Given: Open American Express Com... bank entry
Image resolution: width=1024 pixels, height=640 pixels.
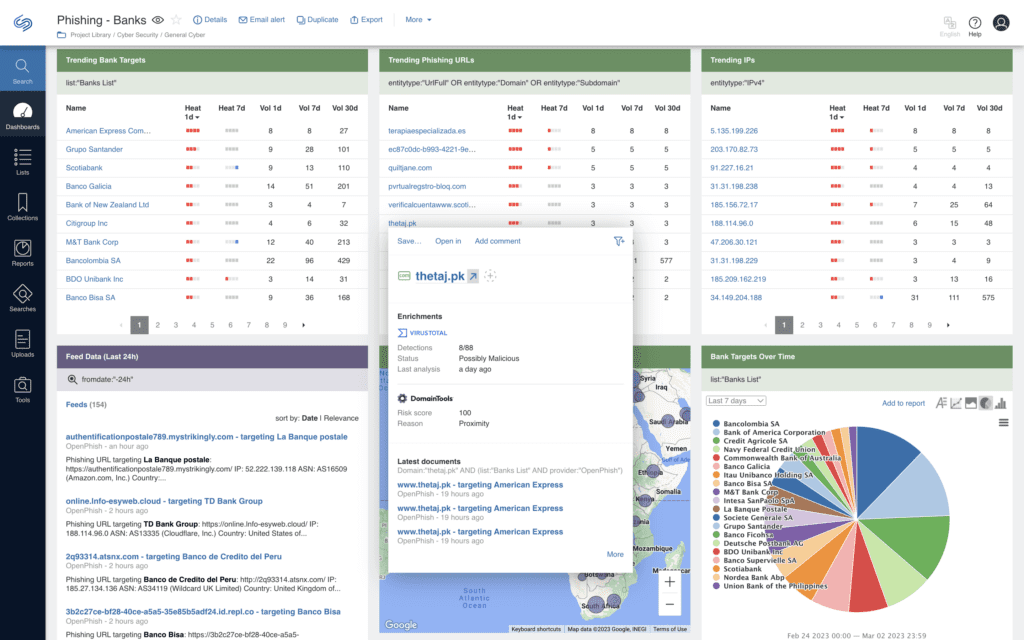Looking at the screenshot, I should pyautogui.click(x=108, y=131).
